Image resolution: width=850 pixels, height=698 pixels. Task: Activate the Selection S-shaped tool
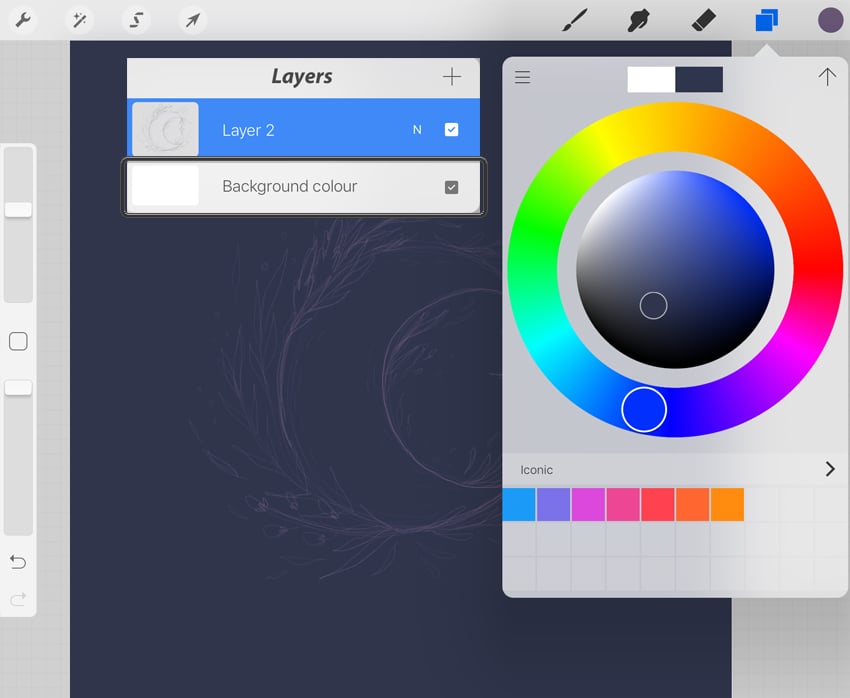(x=136, y=21)
